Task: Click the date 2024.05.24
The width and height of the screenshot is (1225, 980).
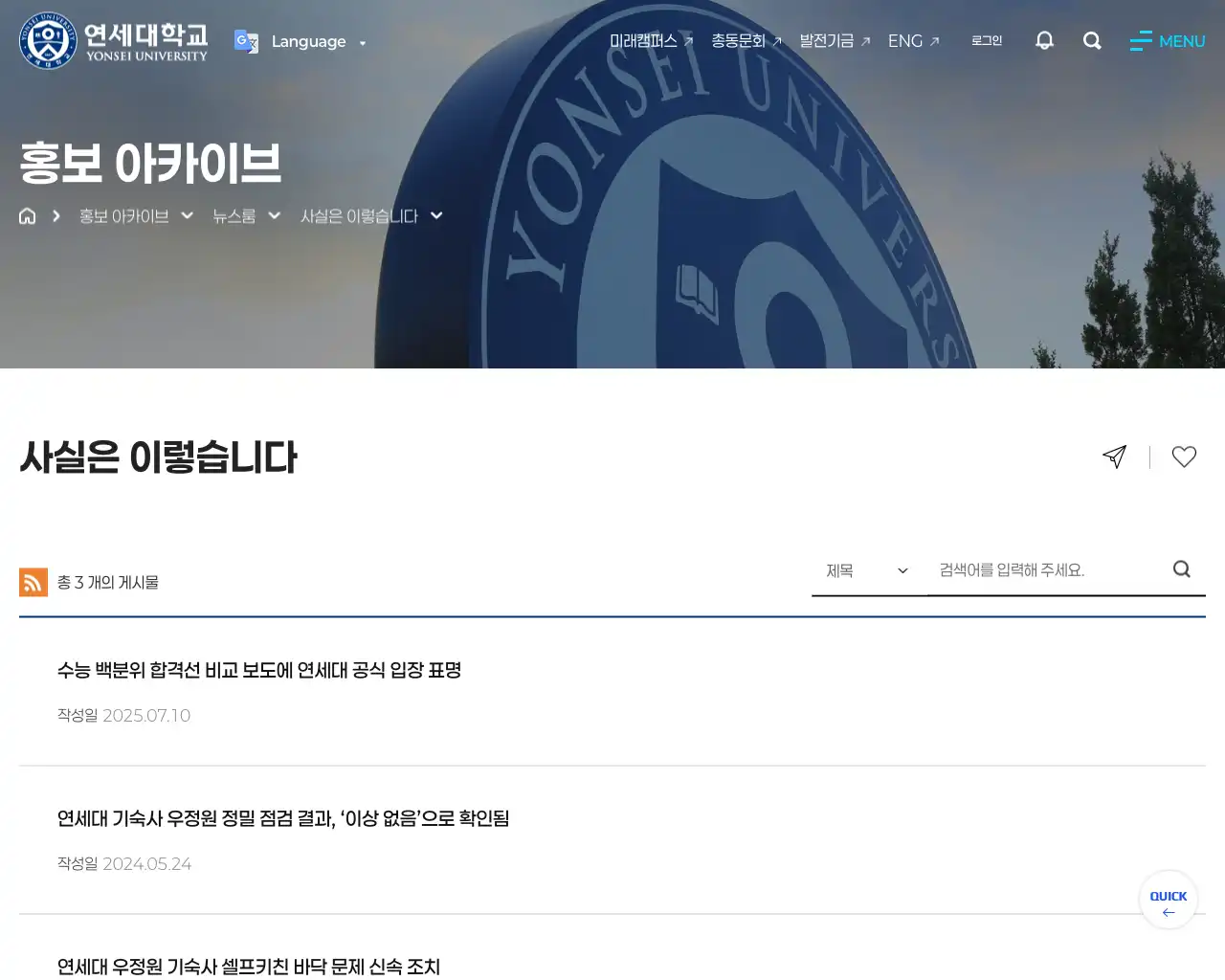Action: 147,863
